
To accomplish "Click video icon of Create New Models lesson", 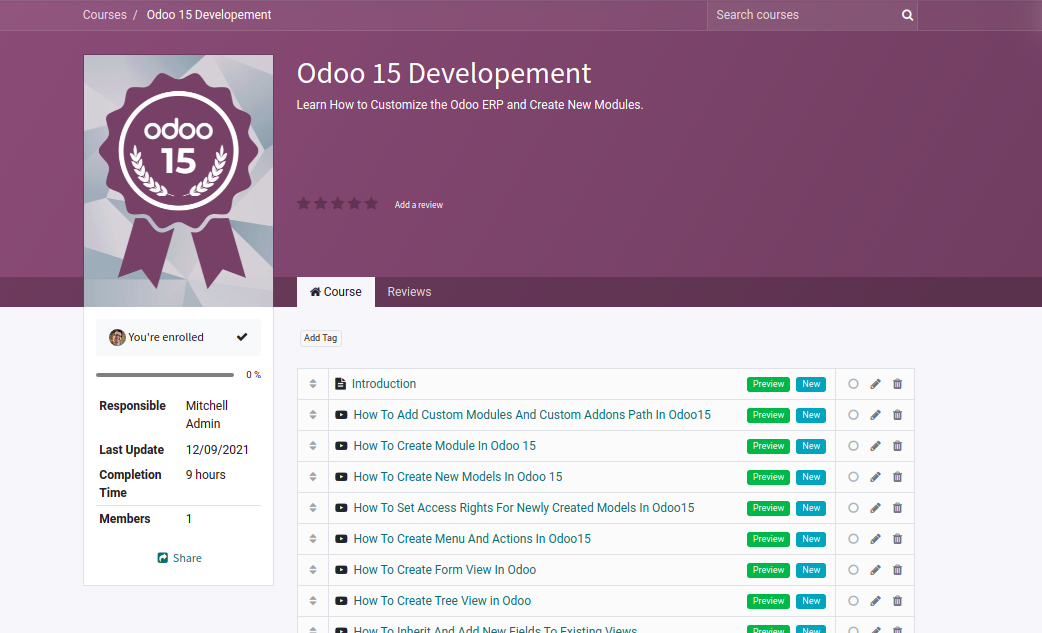I will [x=341, y=477].
